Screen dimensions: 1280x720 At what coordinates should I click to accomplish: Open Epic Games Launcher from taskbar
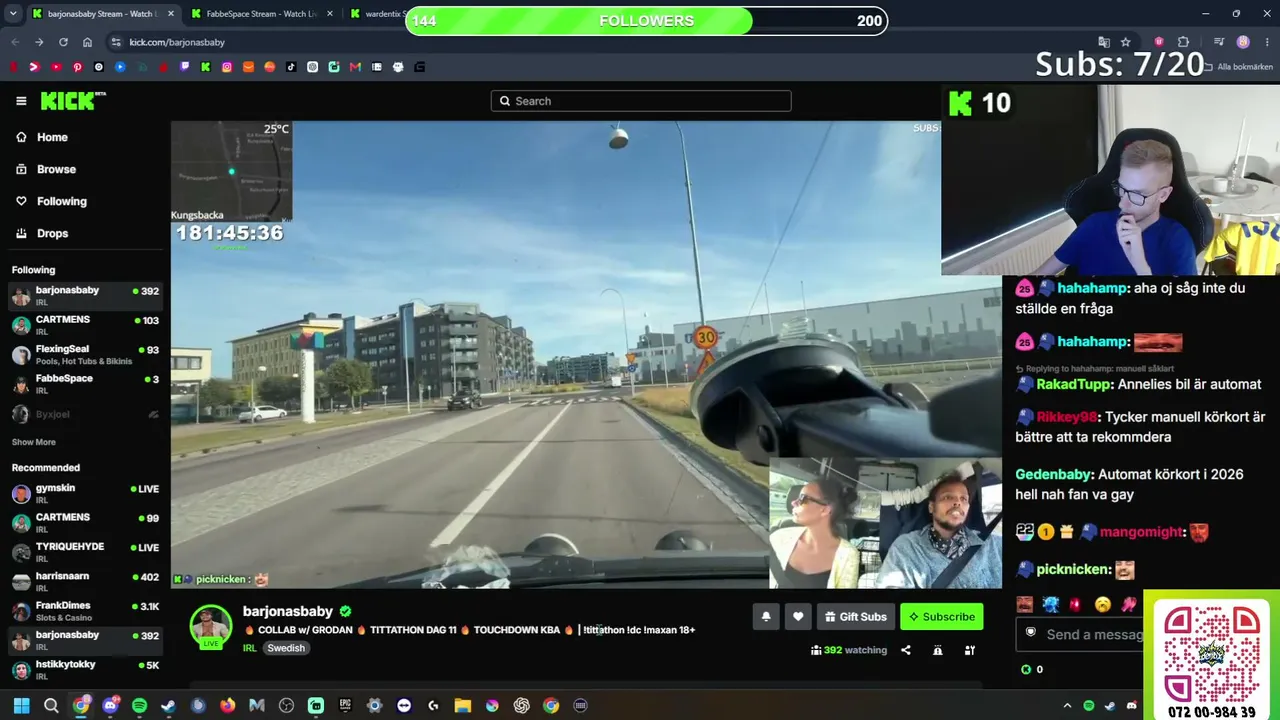click(x=345, y=705)
